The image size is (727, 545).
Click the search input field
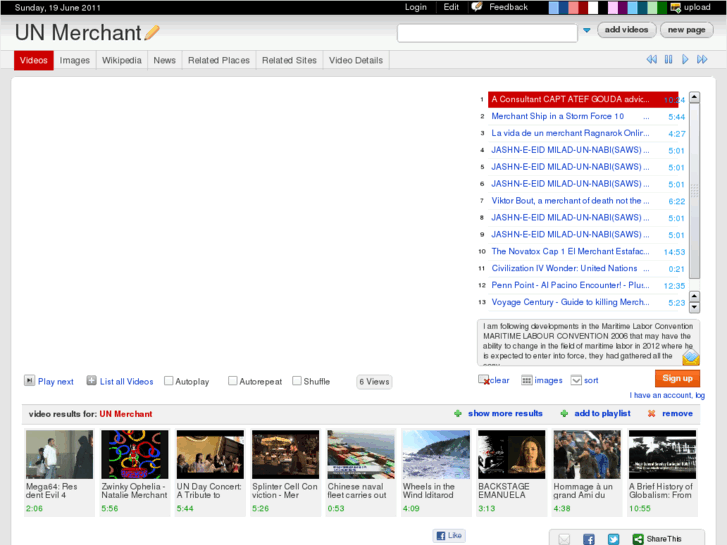click(x=487, y=33)
